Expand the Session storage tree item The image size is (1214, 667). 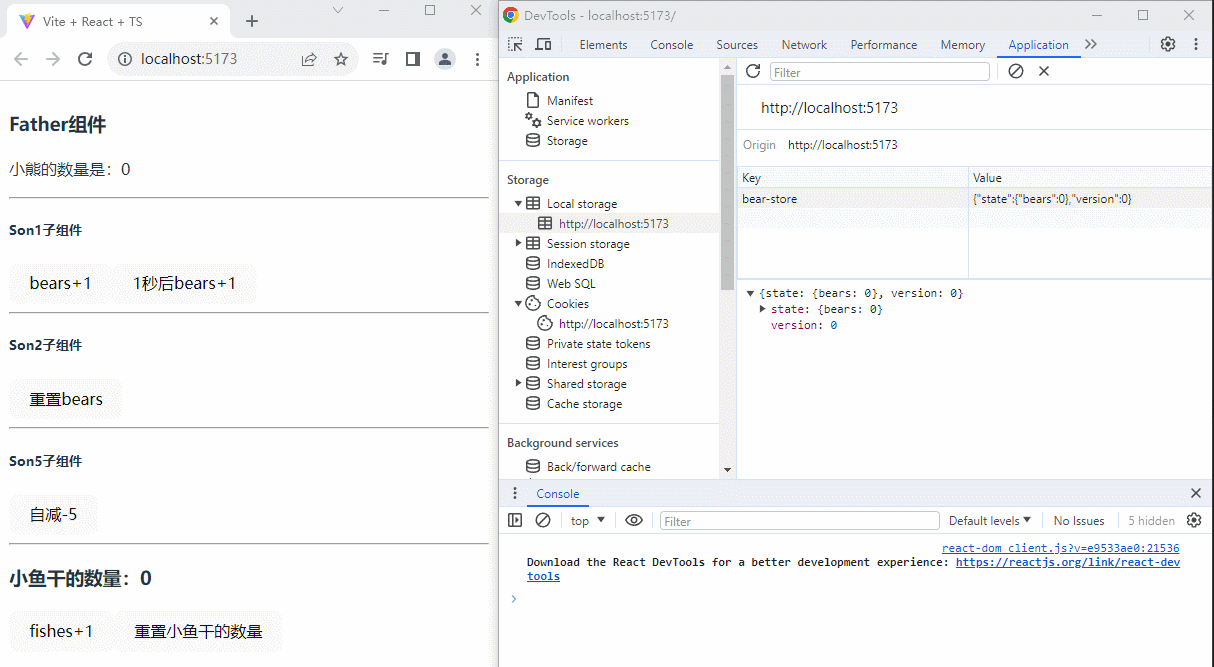(x=518, y=243)
